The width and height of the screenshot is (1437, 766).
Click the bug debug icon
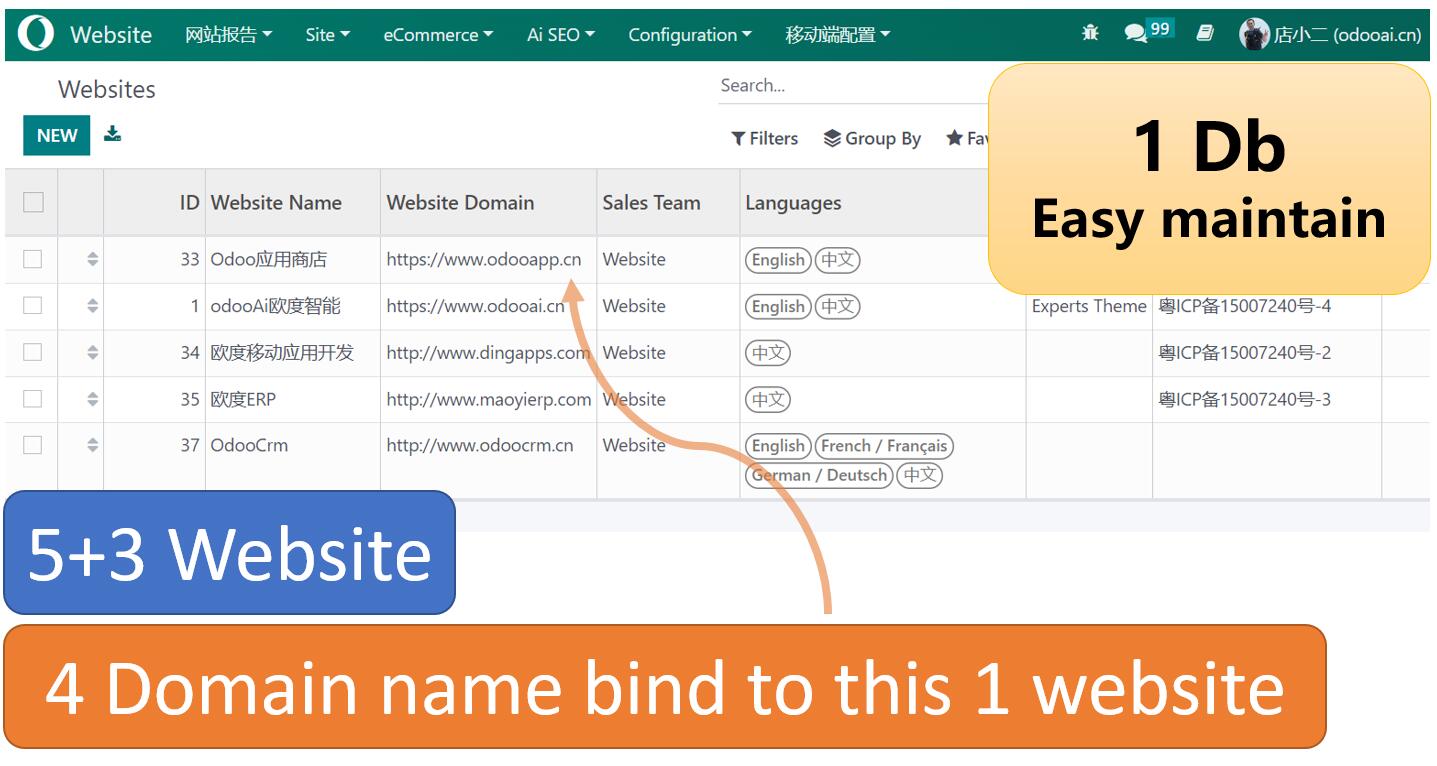pos(1090,33)
